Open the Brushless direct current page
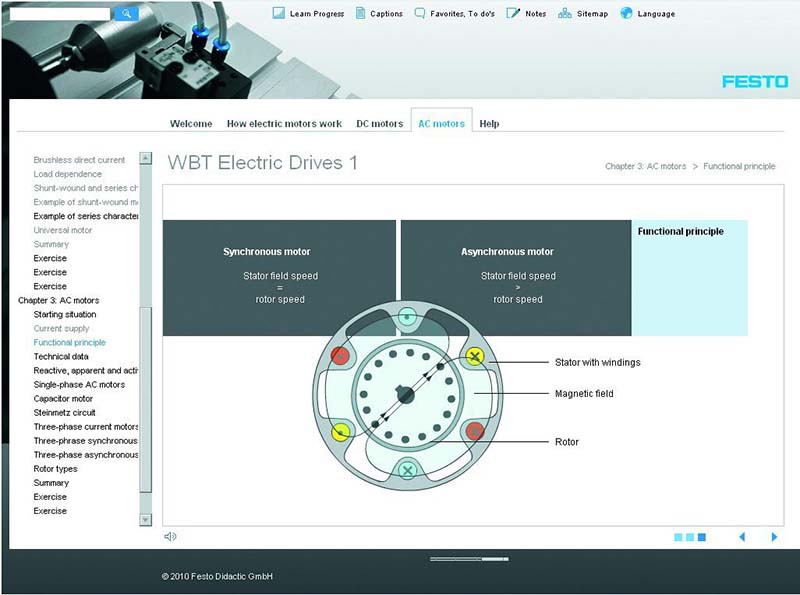The height and width of the screenshot is (595, 800). (79, 160)
